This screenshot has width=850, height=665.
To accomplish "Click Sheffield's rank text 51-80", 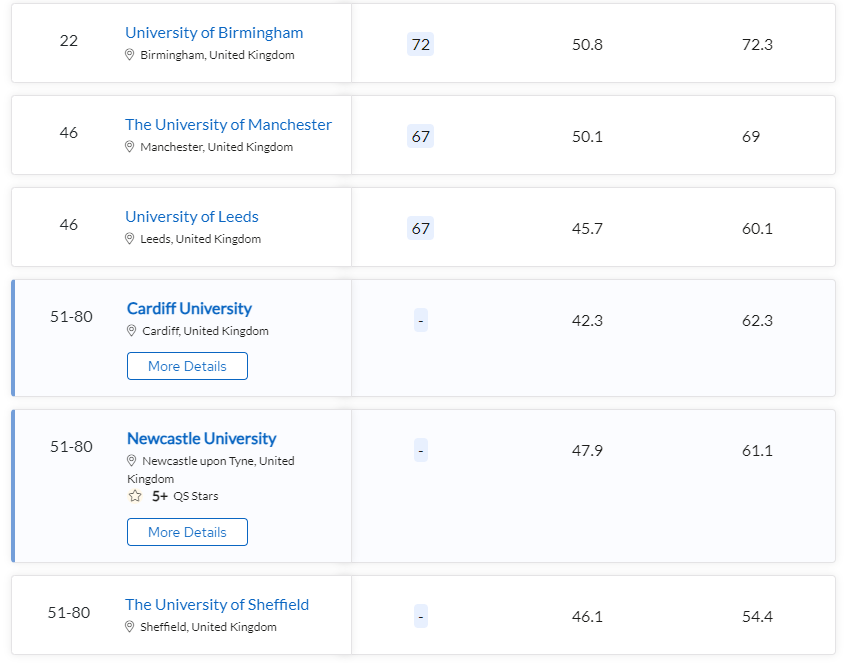I will pos(69,613).
